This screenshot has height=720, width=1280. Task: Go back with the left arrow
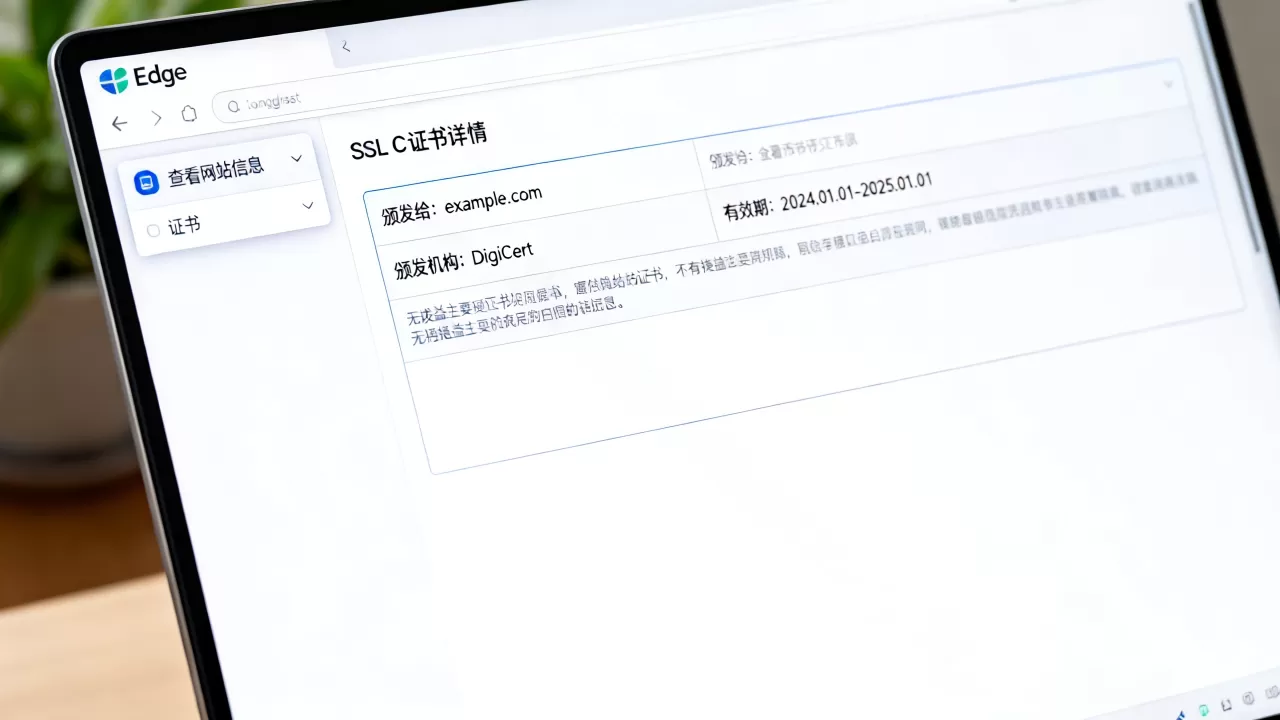click(x=120, y=123)
